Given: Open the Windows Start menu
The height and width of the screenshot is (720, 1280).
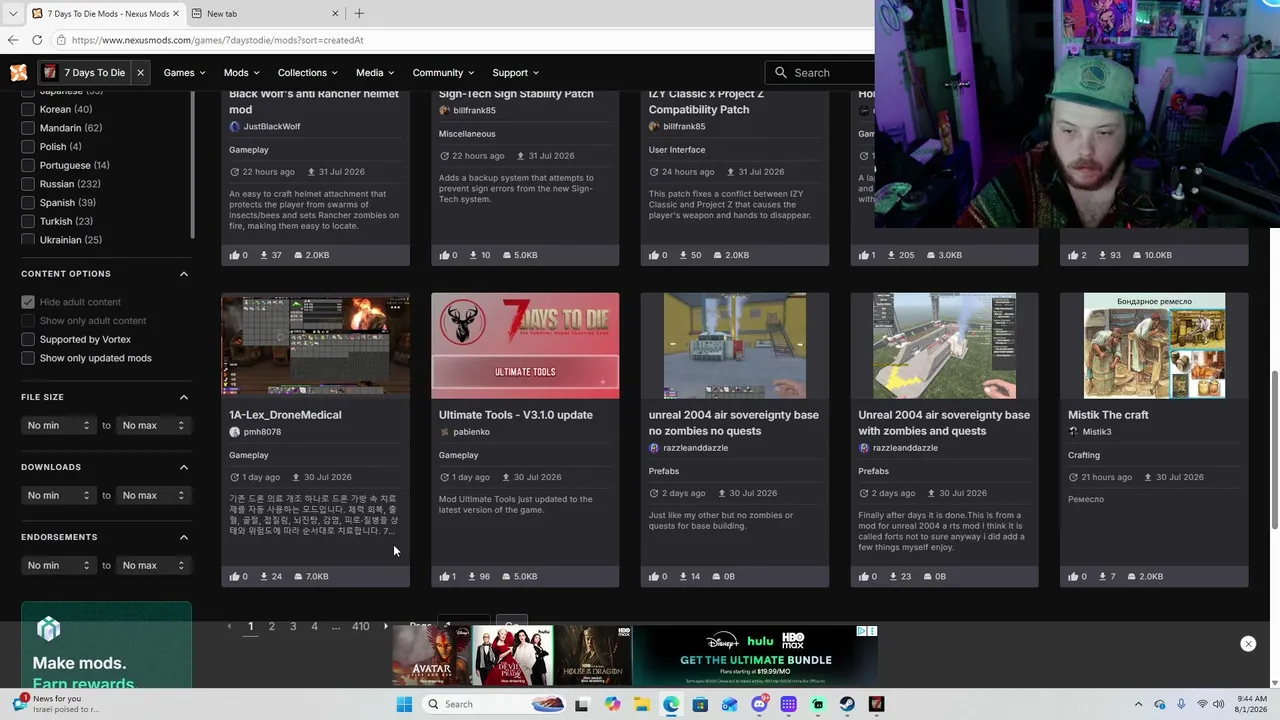Looking at the screenshot, I should pos(404,704).
